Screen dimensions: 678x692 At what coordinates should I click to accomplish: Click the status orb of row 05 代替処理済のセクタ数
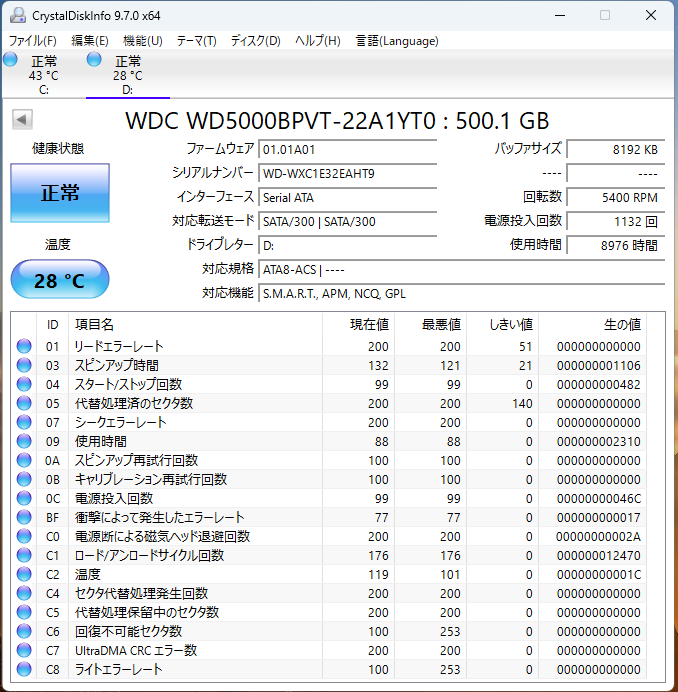[24, 403]
